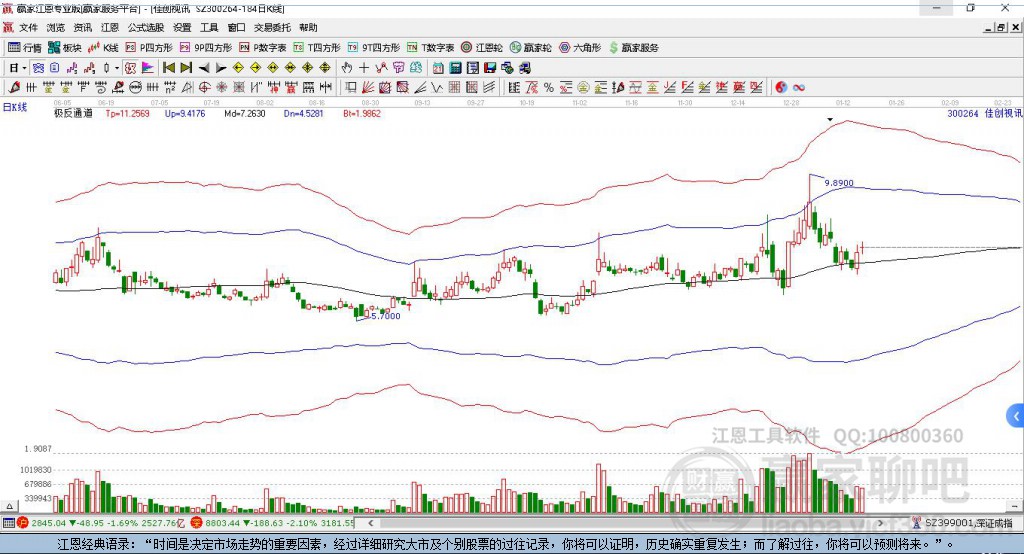Expand the blue side panel chevron
Image resolution: width=1024 pixels, height=554 pixels.
[1016, 416]
